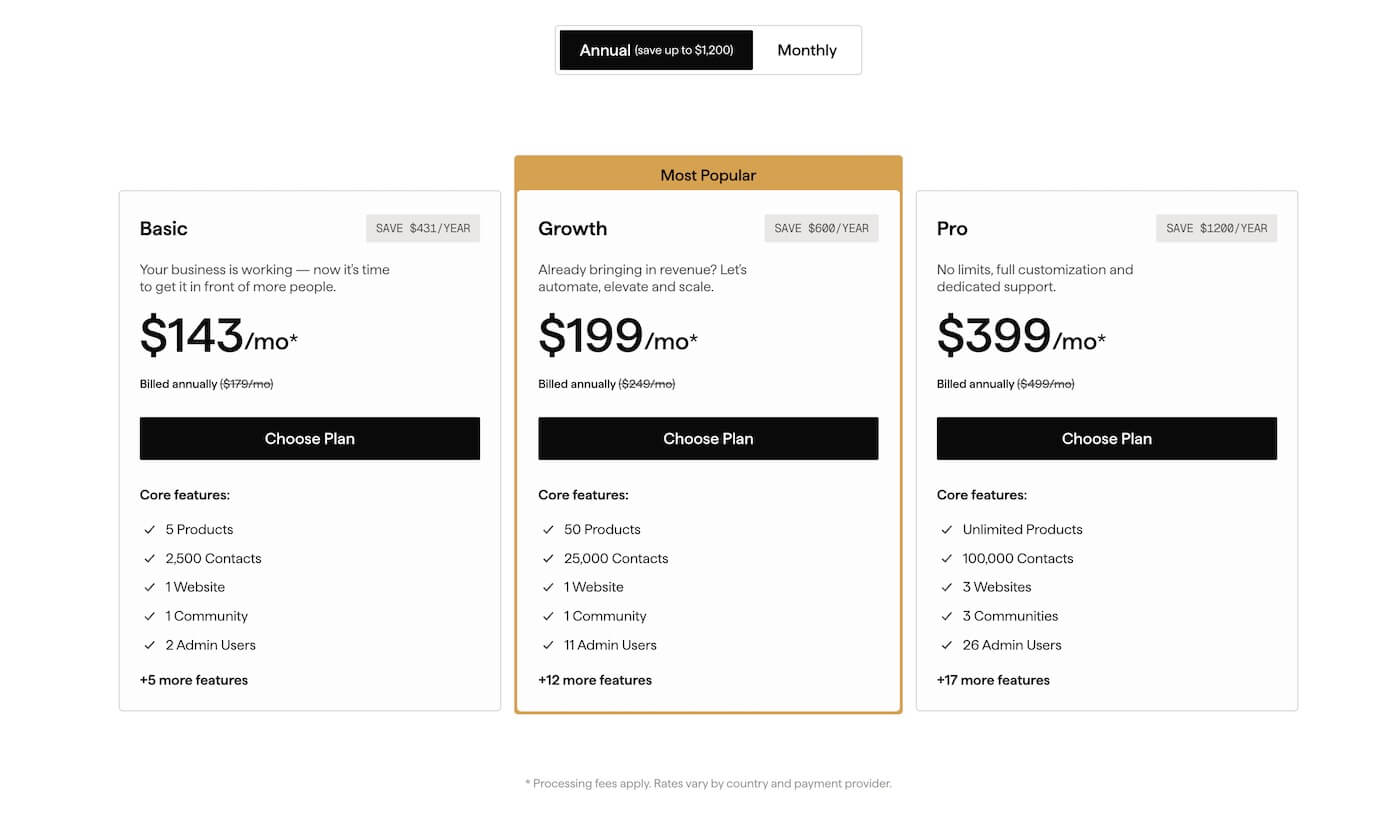The height and width of the screenshot is (814, 1400).
Task: Choose Plan for the Pro plan
Action: pyautogui.click(x=1106, y=438)
